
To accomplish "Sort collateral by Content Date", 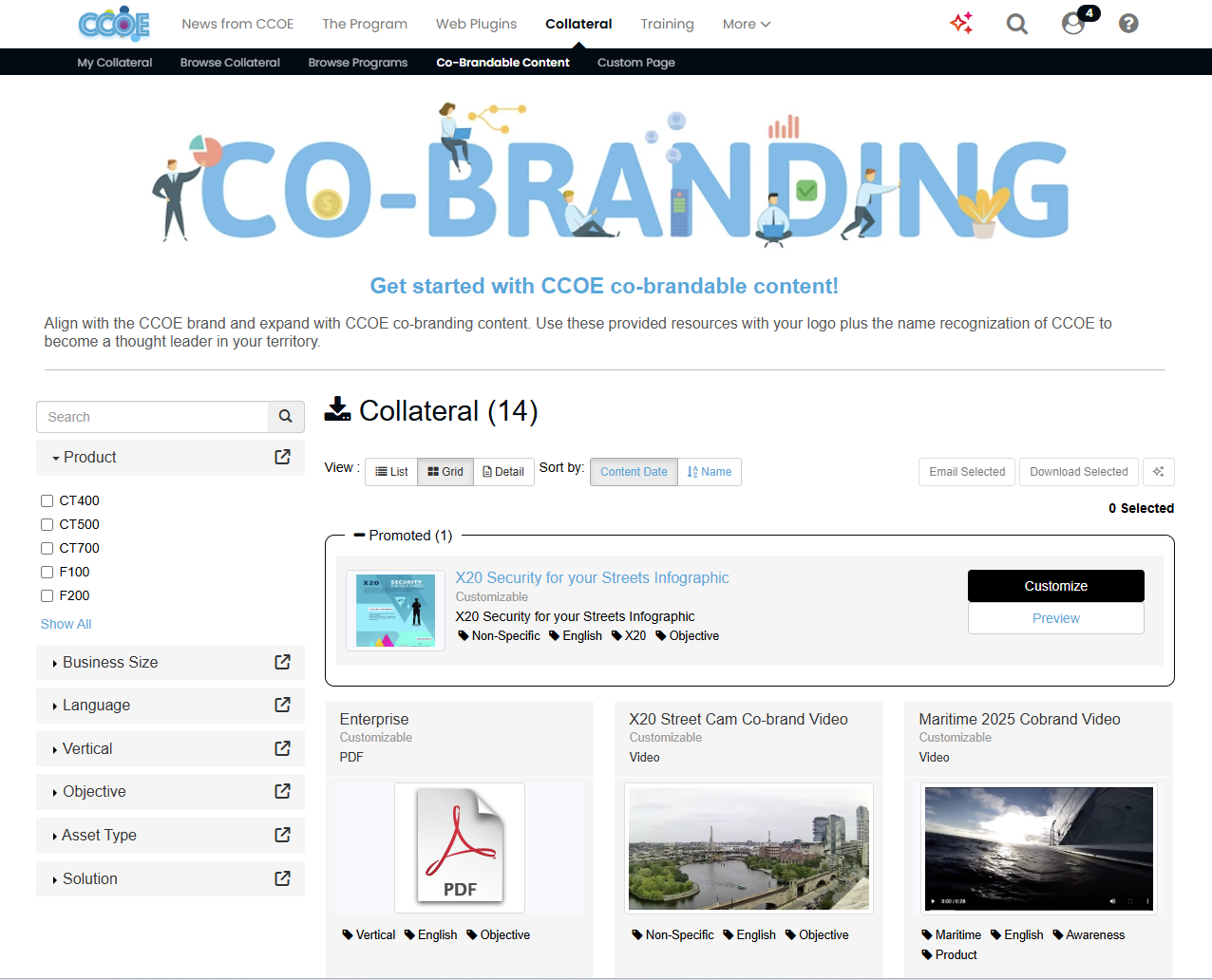I will [x=634, y=472].
